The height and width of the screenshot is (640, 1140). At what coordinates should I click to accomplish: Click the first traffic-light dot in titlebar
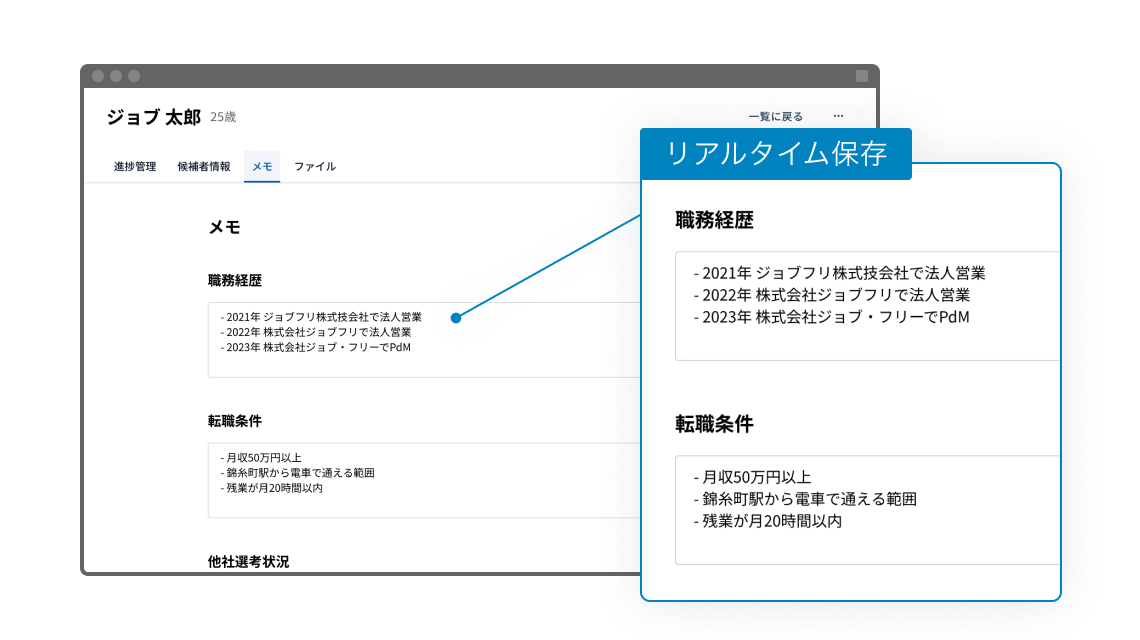pos(97,73)
